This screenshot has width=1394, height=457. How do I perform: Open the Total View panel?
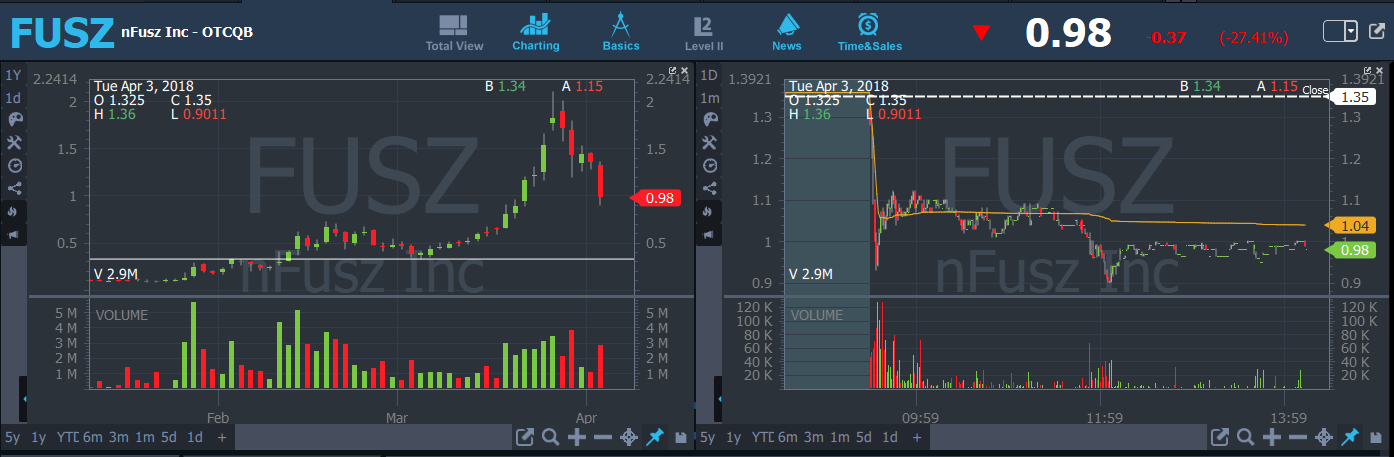pyautogui.click(x=454, y=33)
